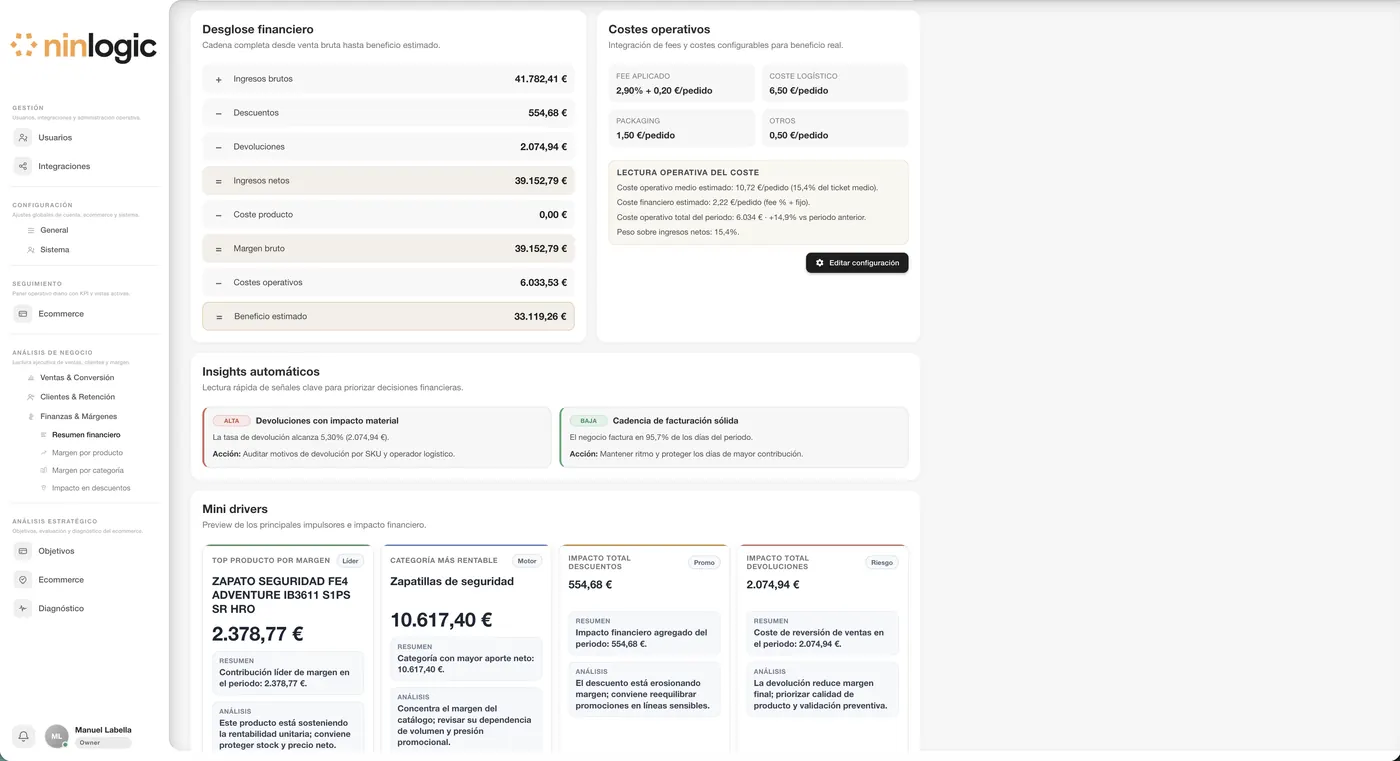The height and width of the screenshot is (761, 1400).
Task: Click the Diagnóstico pulse icon
Action: tap(23, 608)
